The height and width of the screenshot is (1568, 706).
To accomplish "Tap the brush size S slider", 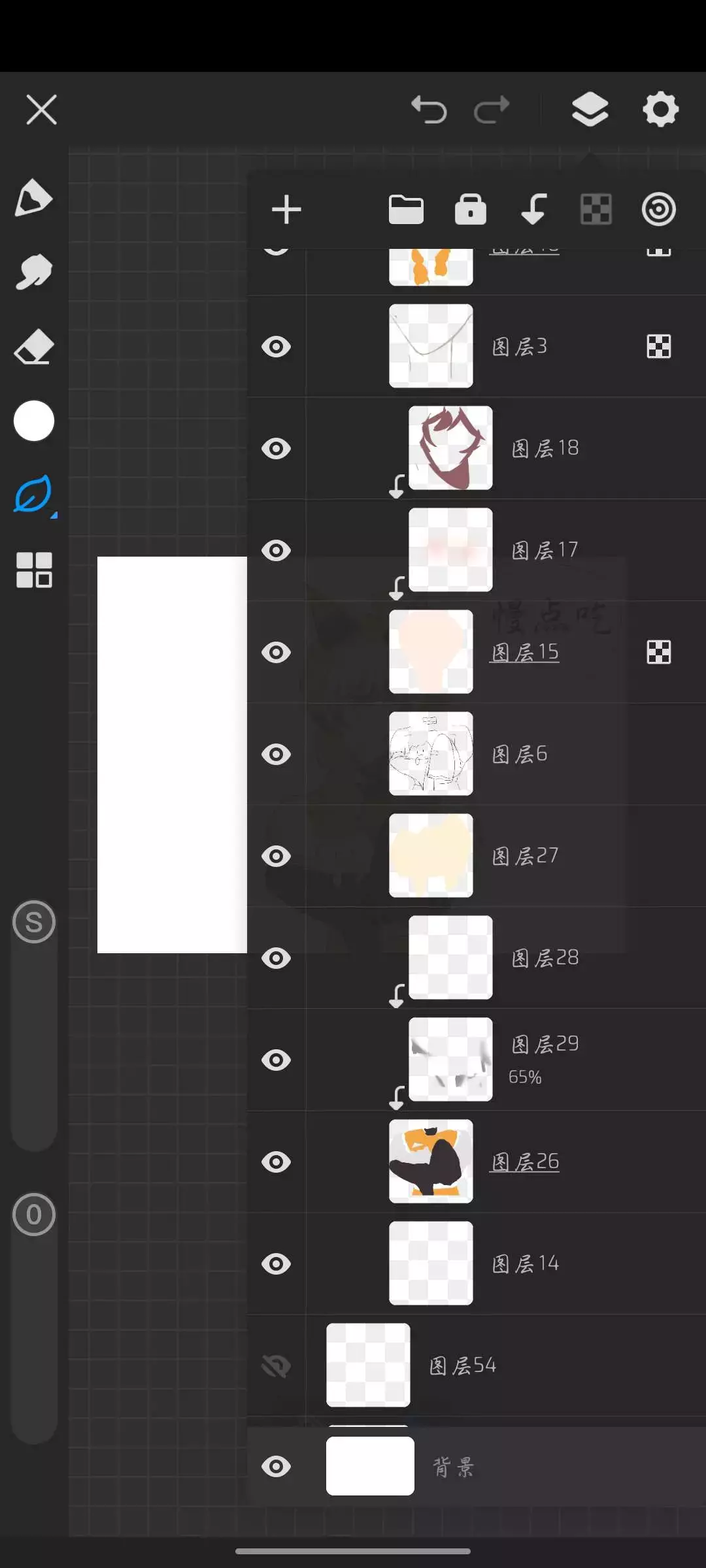I will click(33, 922).
